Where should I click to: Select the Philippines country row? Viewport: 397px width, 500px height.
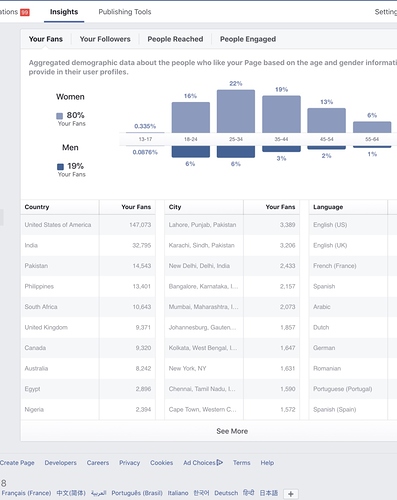pyautogui.click(x=88, y=286)
